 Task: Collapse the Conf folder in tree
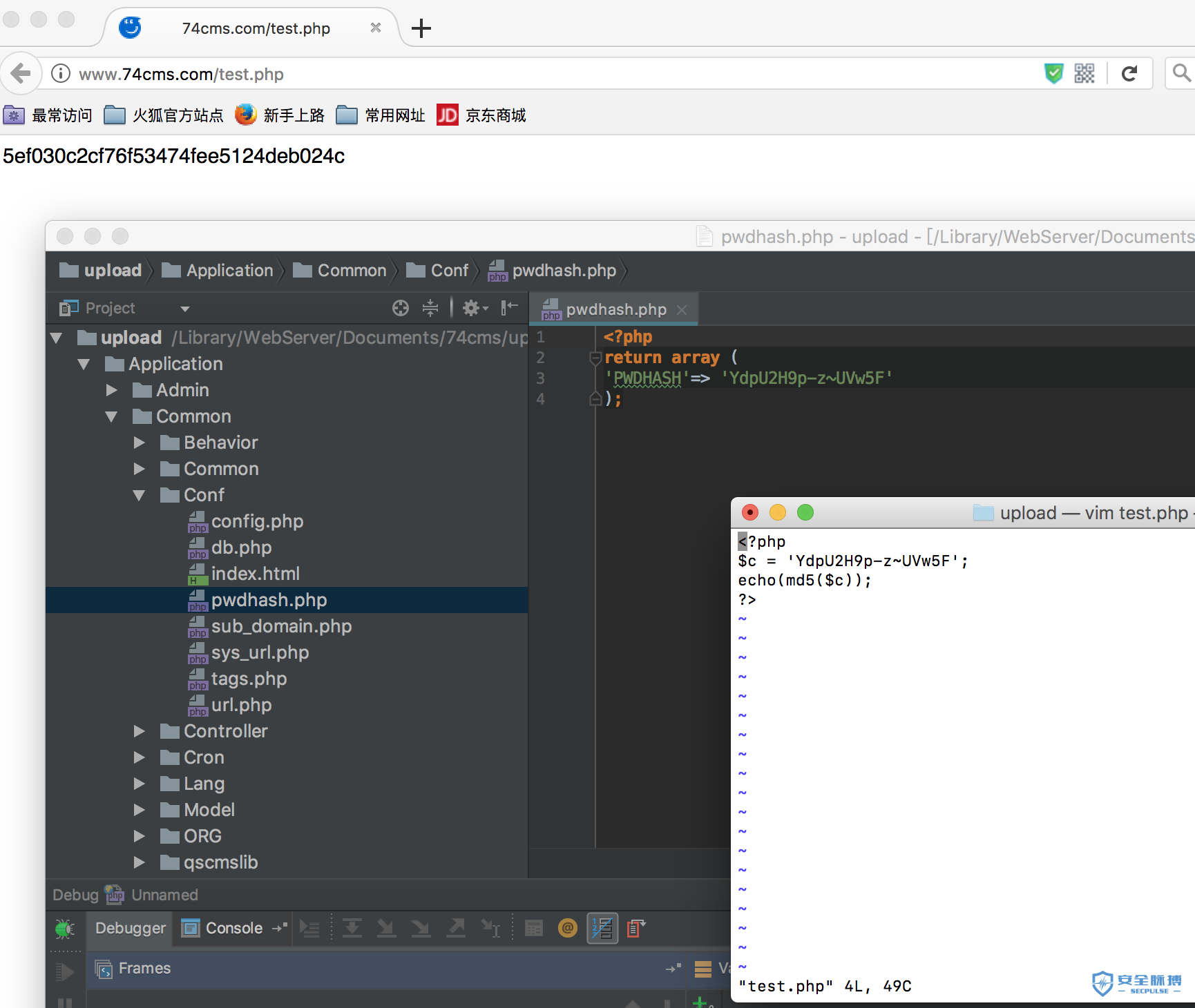139,495
